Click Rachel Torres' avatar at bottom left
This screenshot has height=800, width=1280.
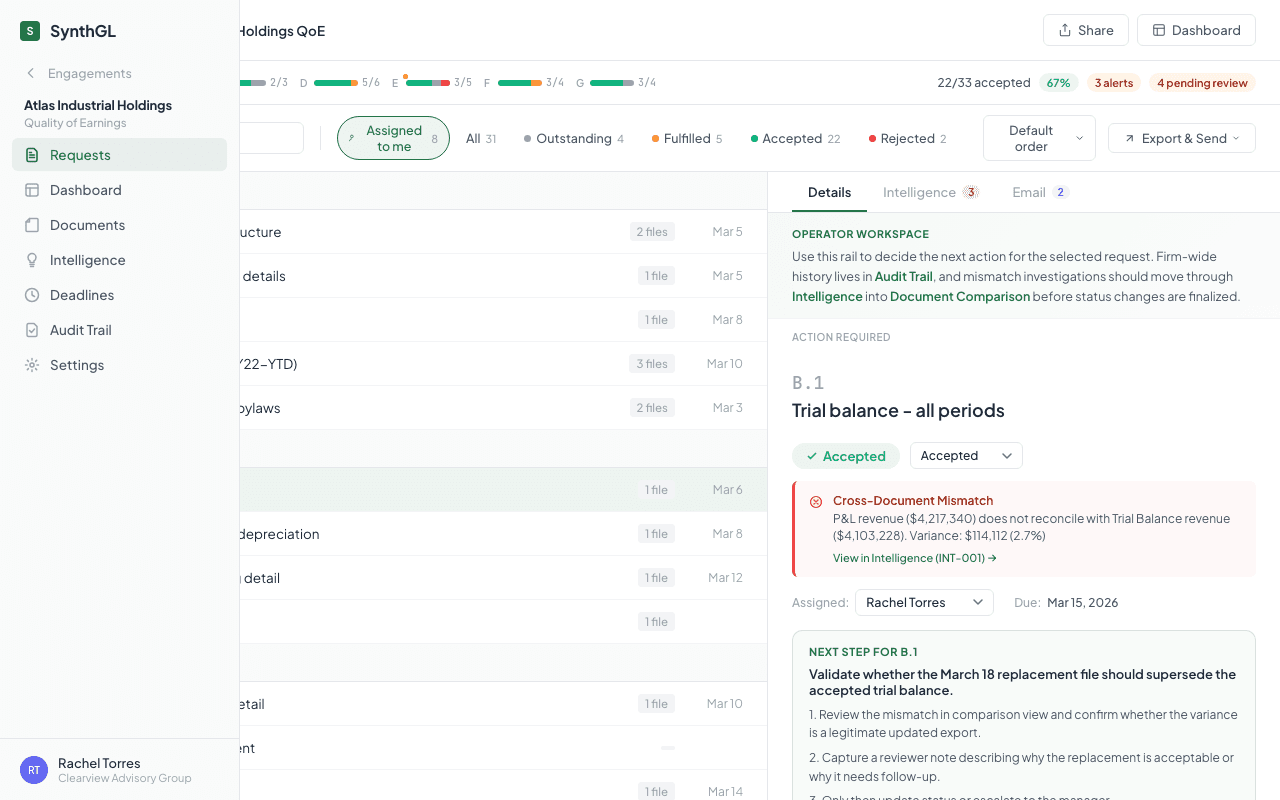pyautogui.click(x=33, y=770)
